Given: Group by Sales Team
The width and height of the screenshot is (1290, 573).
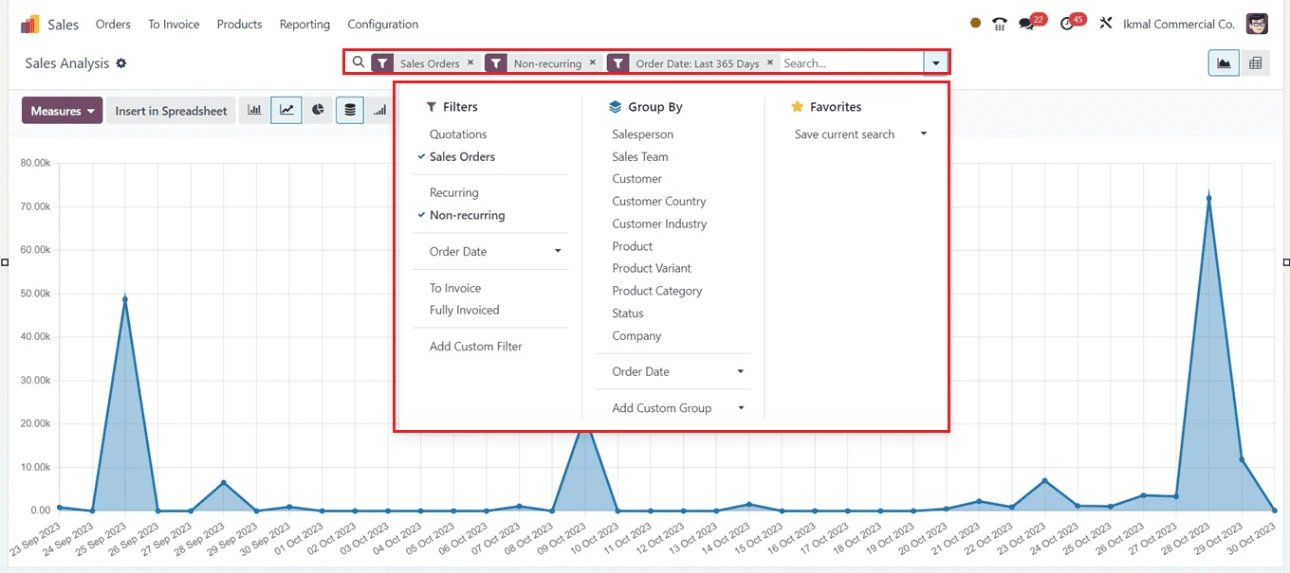Looking at the screenshot, I should pyautogui.click(x=640, y=157).
